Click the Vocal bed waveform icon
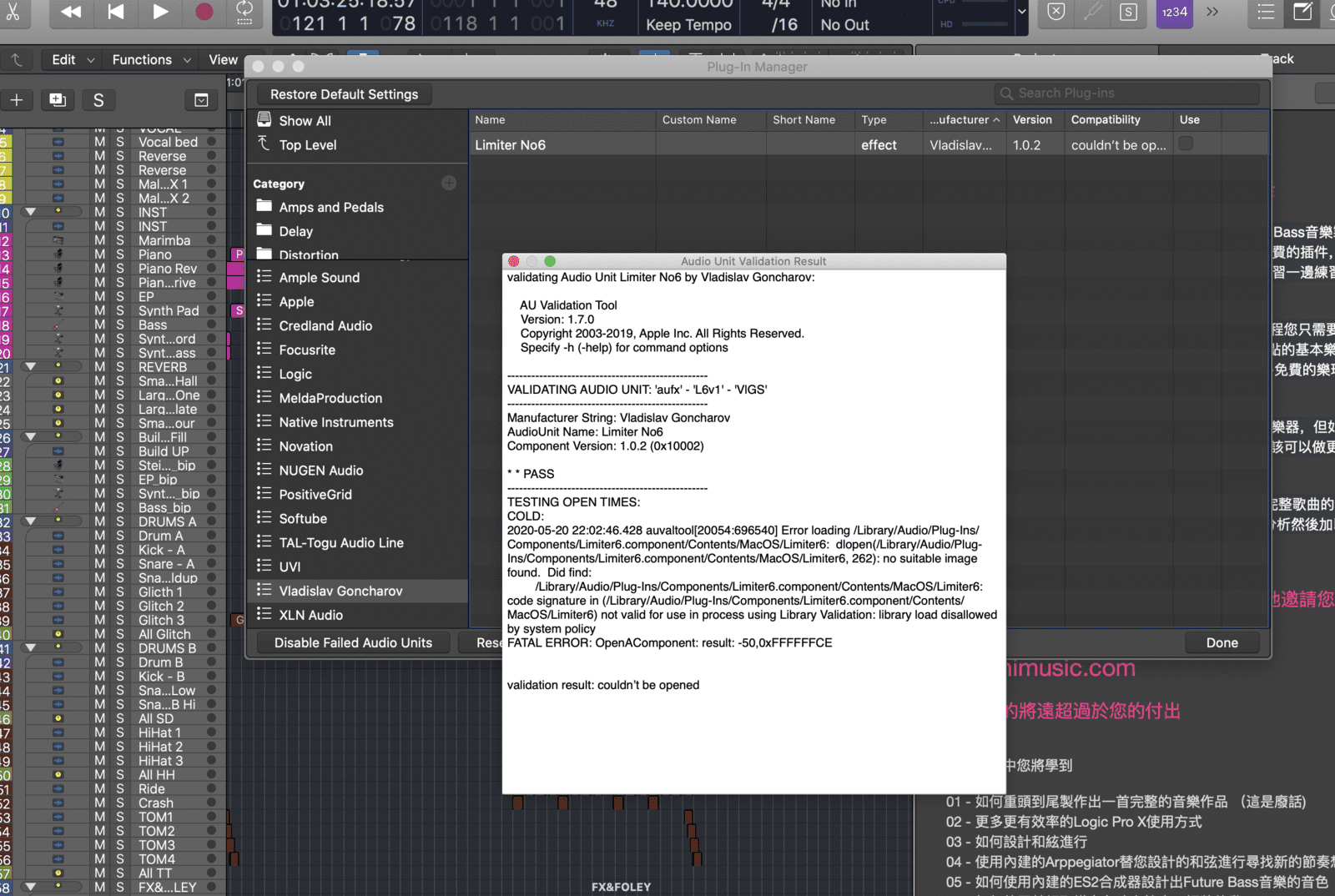This screenshot has height=896, width=1335. tap(58, 142)
